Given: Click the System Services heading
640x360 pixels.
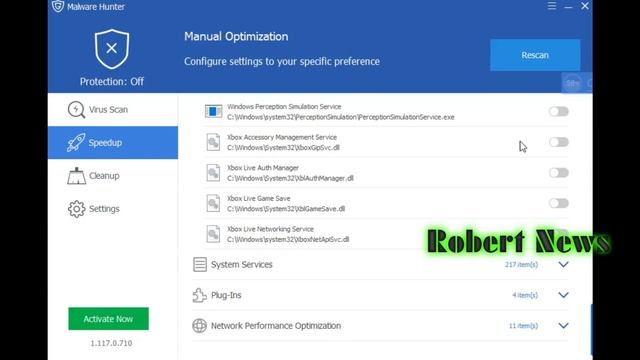Looking at the screenshot, I should coord(242,264).
